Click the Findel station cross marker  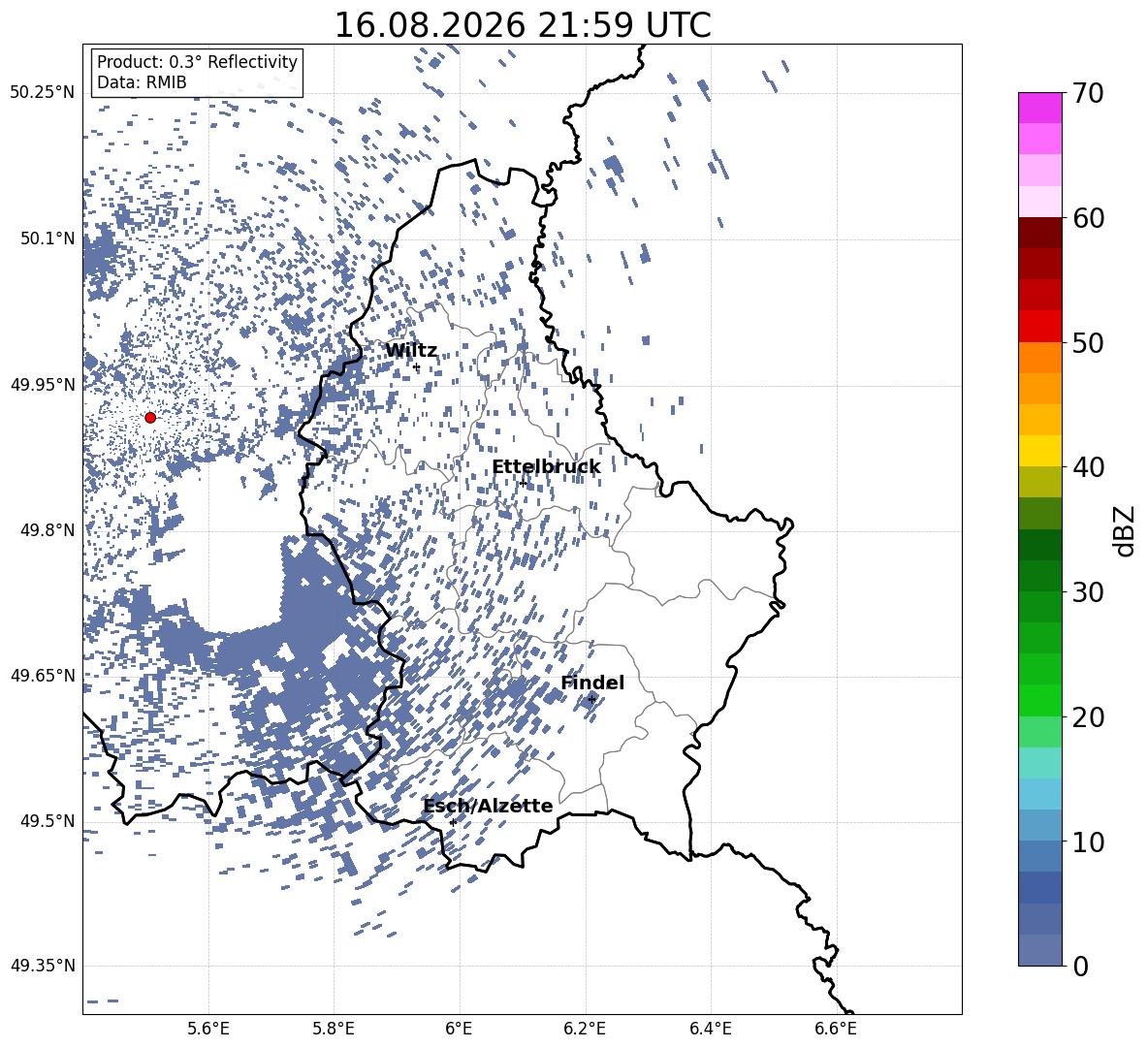(591, 700)
